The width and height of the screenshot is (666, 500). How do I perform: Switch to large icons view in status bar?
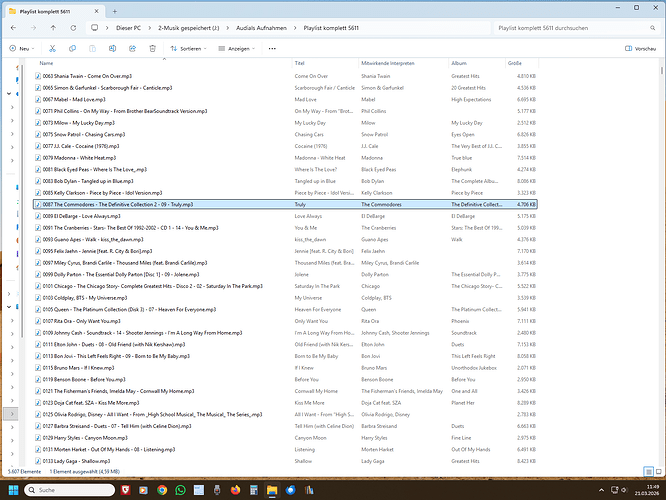click(x=659, y=472)
